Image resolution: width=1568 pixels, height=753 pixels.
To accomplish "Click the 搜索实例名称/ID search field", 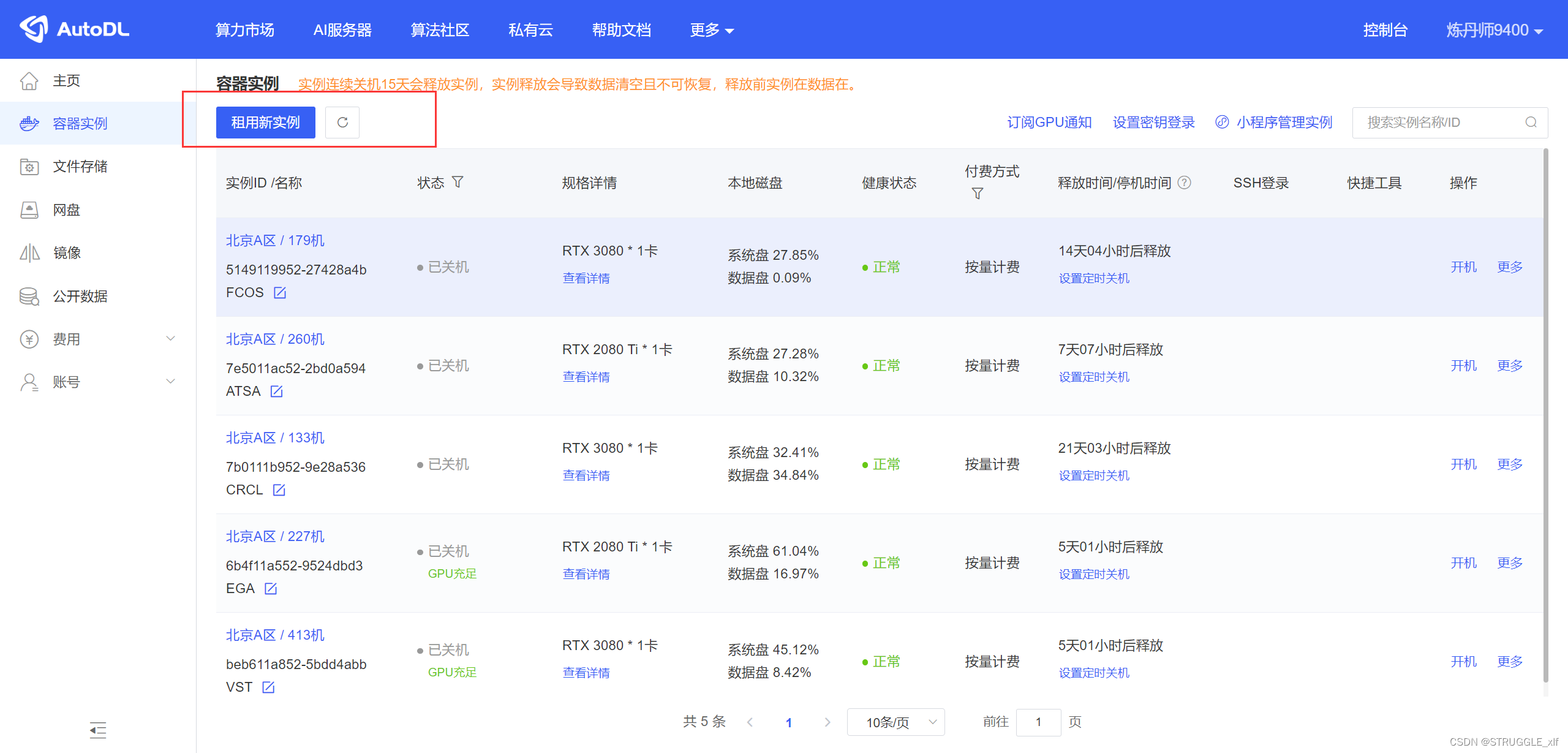I will click(x=1450, y=123).
